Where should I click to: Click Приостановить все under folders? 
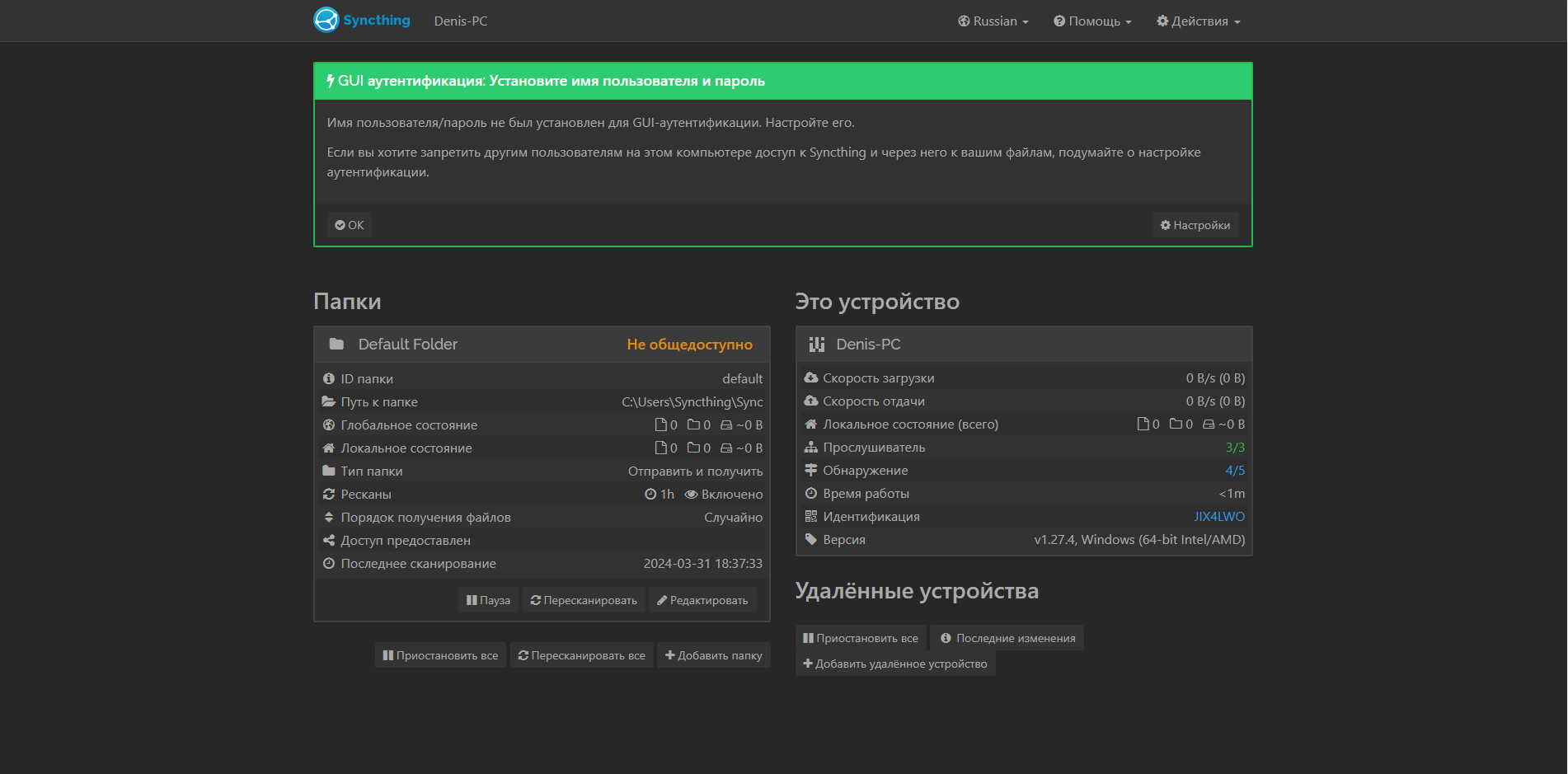[441, 655]
